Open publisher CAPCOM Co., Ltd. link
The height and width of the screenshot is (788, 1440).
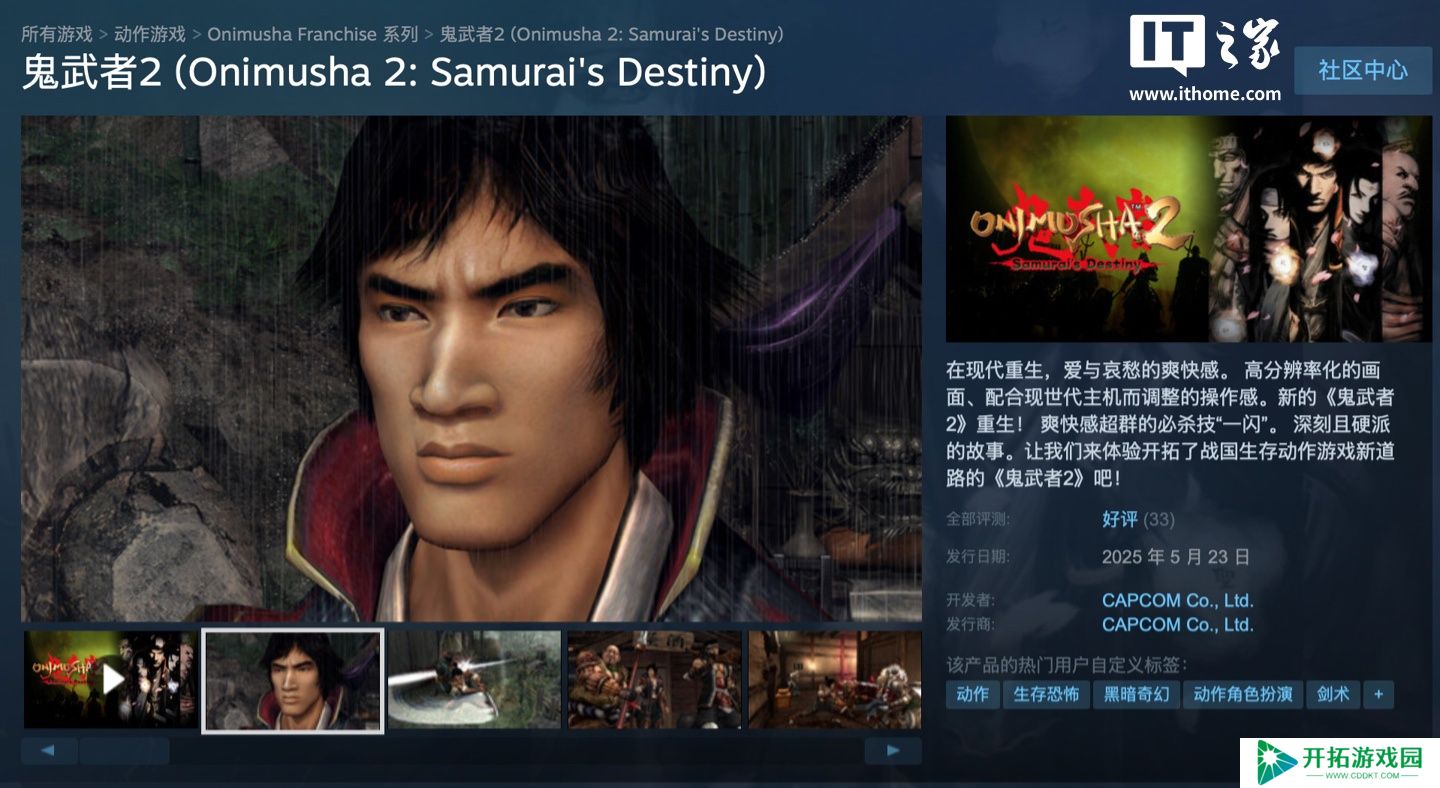click(1177, 624)
